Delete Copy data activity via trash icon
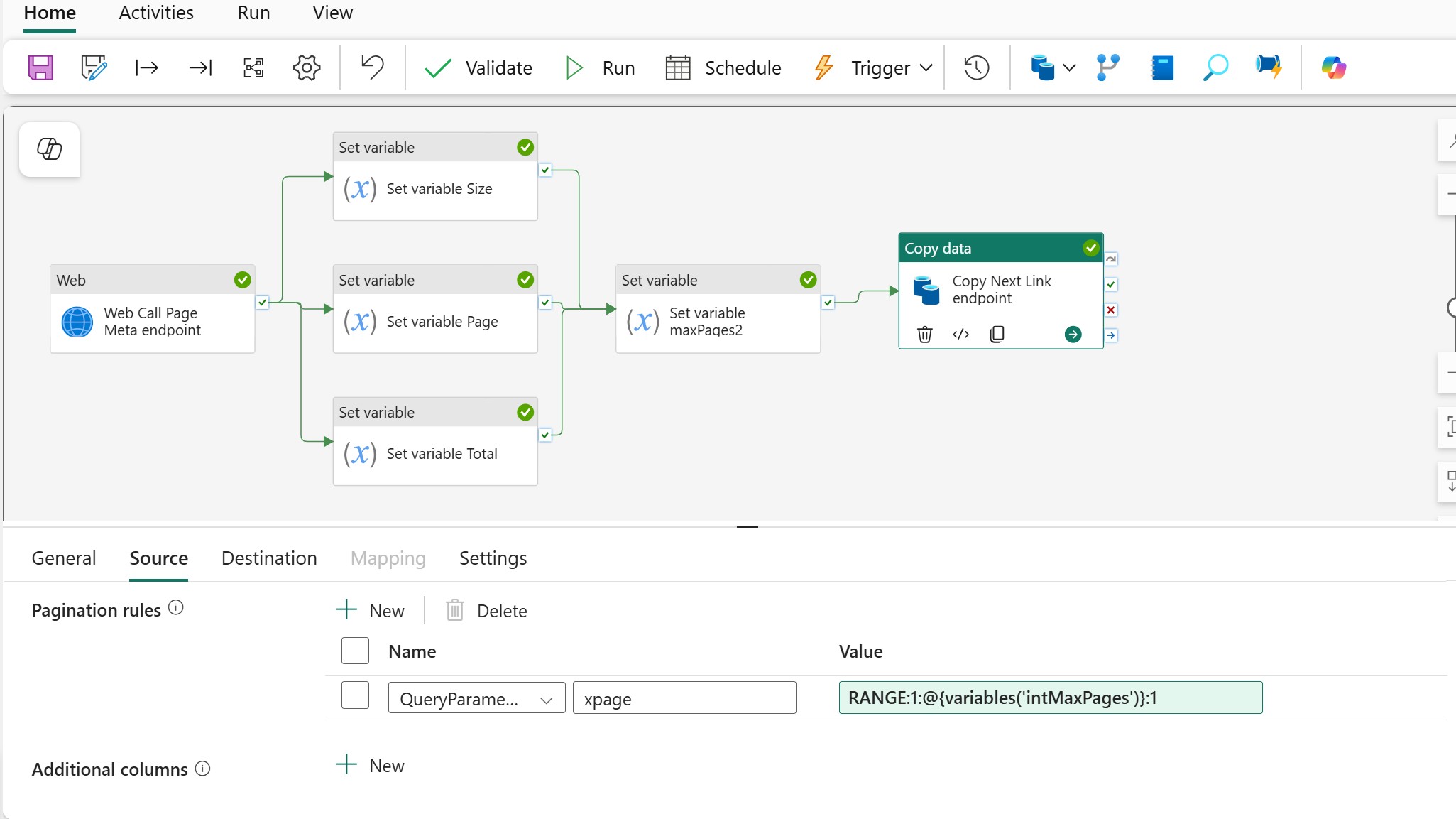The image size is (1456, 819). pyautogui.click(x=924, y=334)
